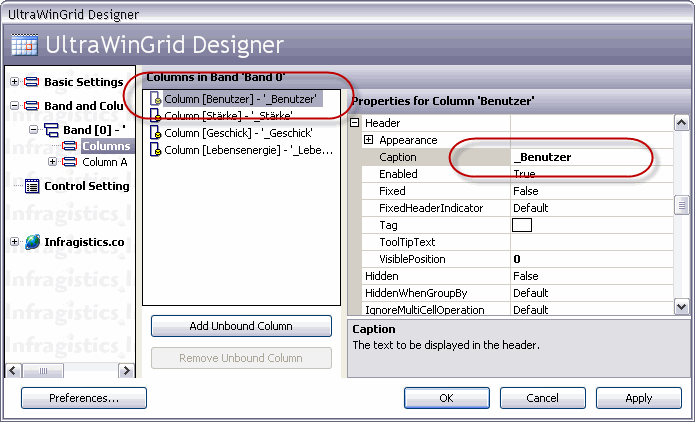
Task: Click the Tag property white swatch
Action: point(522,225)
